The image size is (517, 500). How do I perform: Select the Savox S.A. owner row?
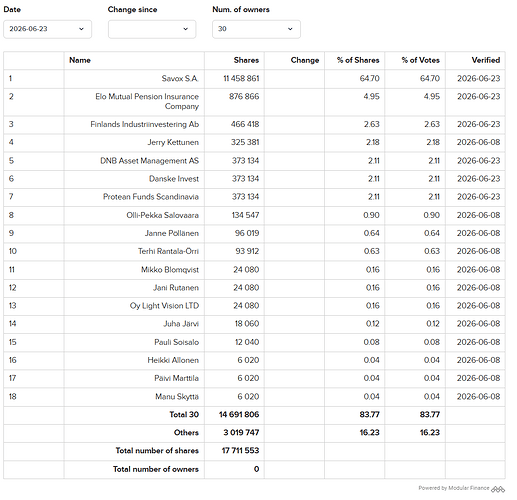point(254,79)
